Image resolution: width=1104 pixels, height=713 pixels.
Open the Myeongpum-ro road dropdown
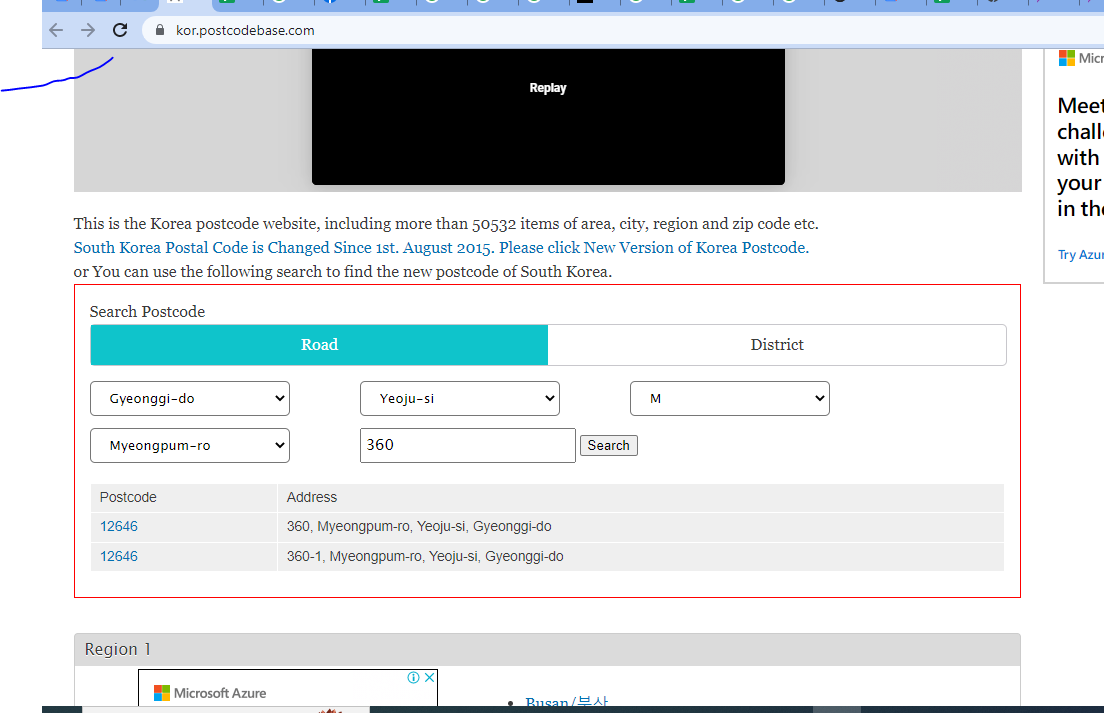pyautogui.click(x=190, y=445)
